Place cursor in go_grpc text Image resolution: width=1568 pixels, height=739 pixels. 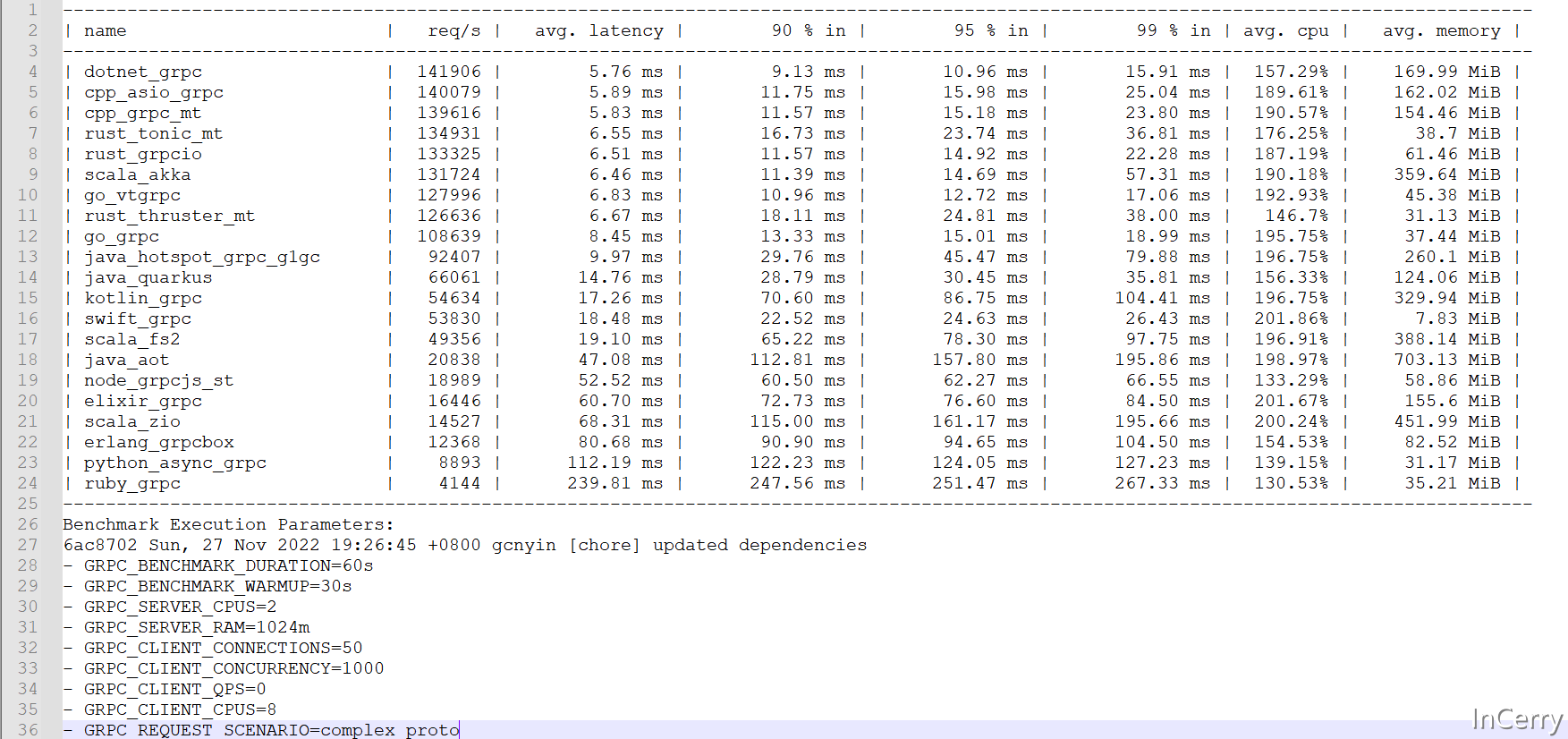[x=122, y=236]
